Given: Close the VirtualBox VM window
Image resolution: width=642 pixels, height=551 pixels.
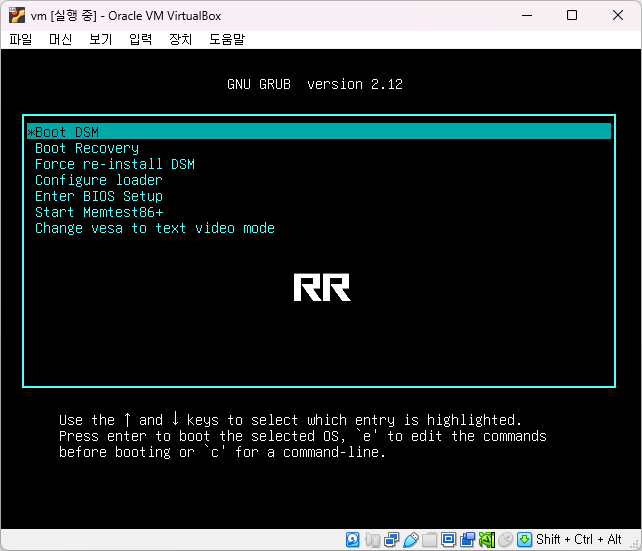Looking at the screenshot, I should click(x=618, y=16).
